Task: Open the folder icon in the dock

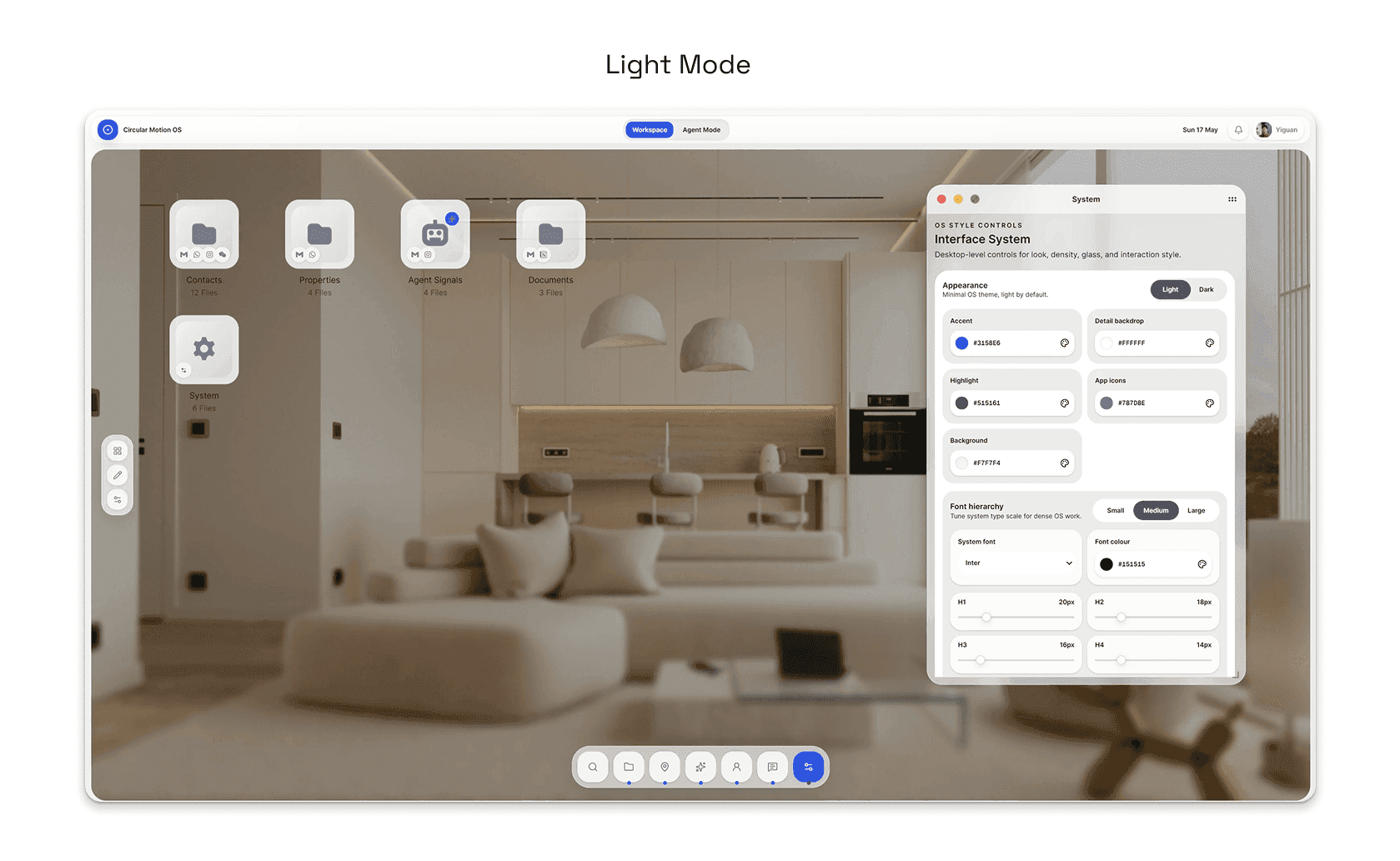Action: click(629, 767)
